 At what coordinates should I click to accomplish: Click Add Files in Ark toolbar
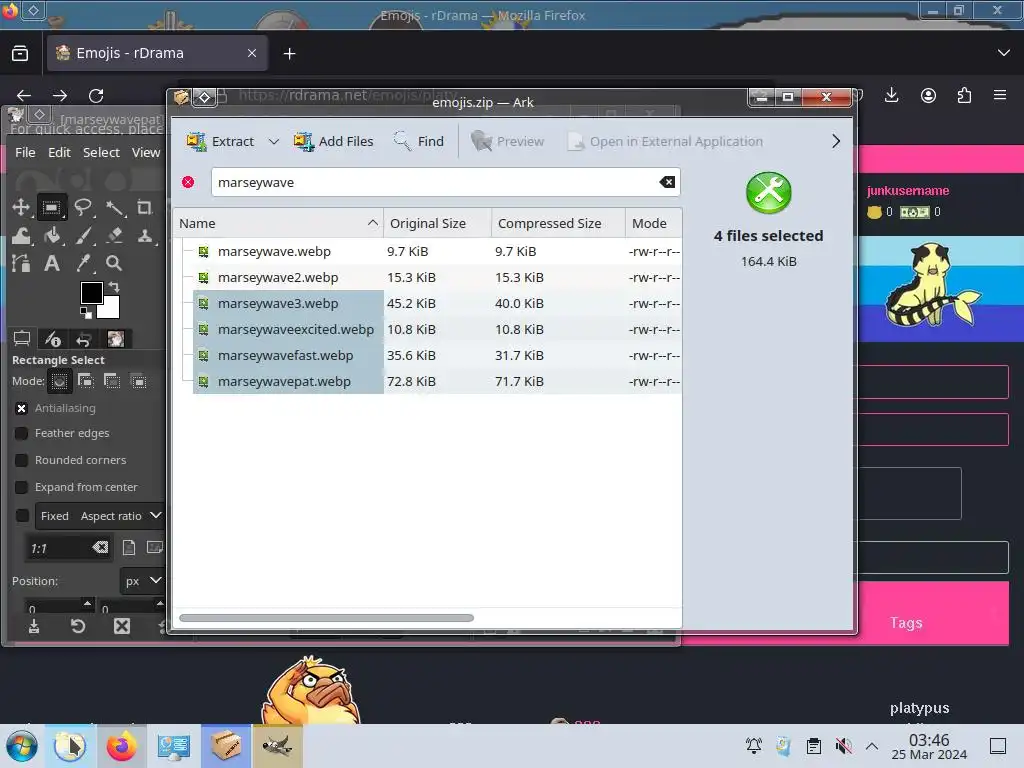[334, 141]
